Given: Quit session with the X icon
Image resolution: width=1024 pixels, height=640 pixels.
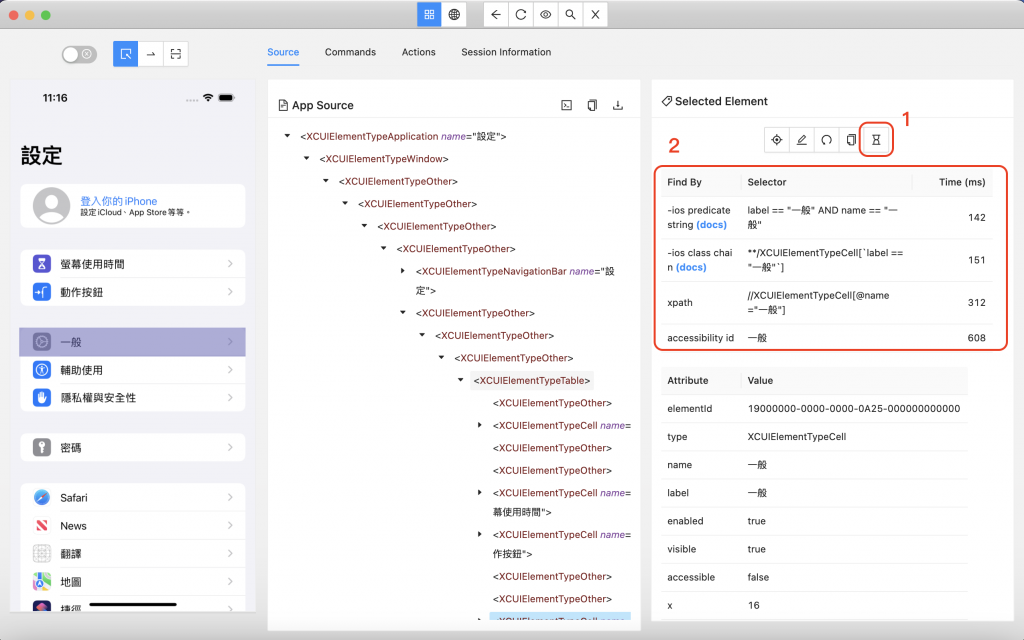Looking at the screenshot, I should coord(595,14).
